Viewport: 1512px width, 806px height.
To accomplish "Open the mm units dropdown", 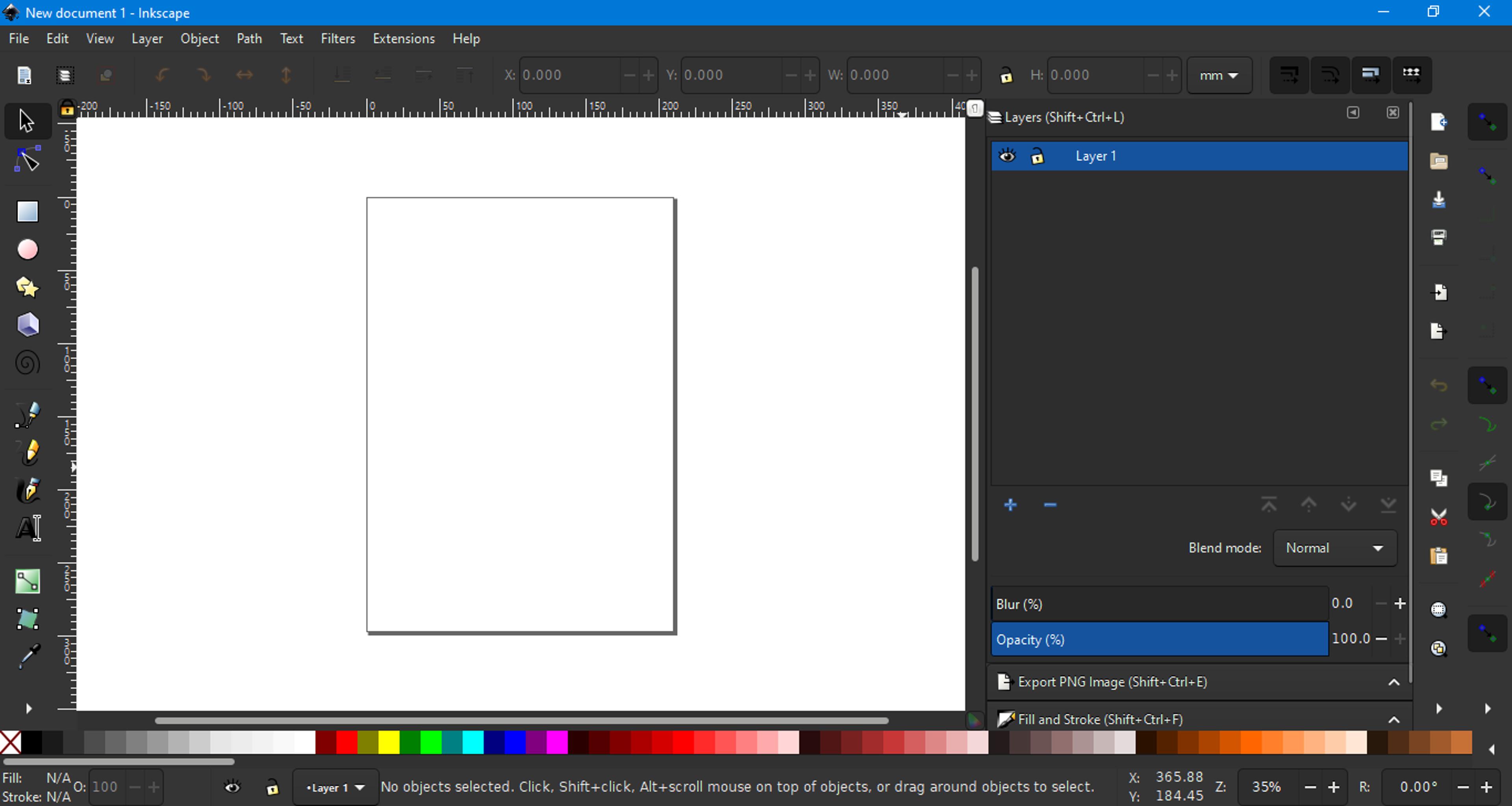I will click(x=1219, y=75).
